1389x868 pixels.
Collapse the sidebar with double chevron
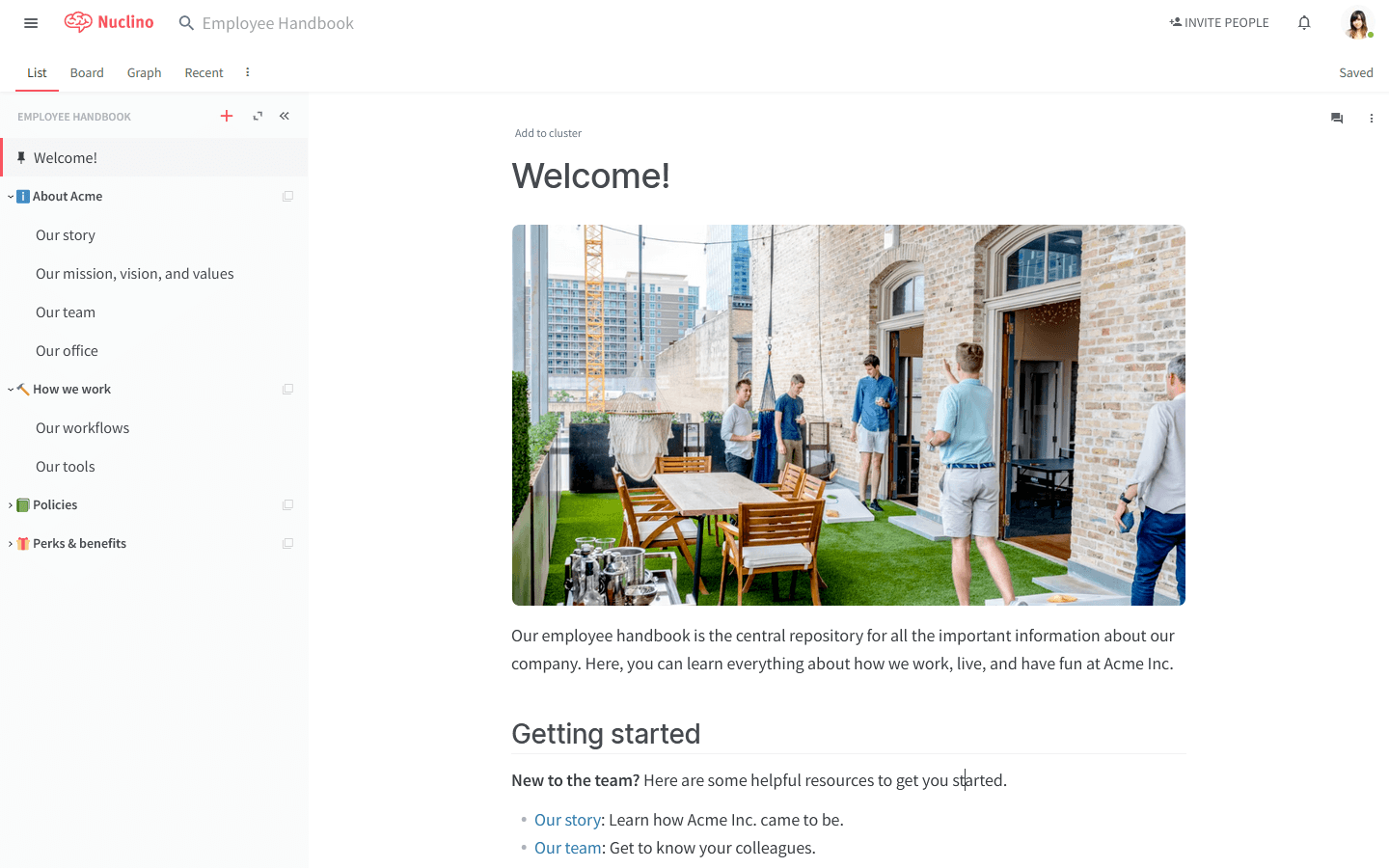(285, 116)
